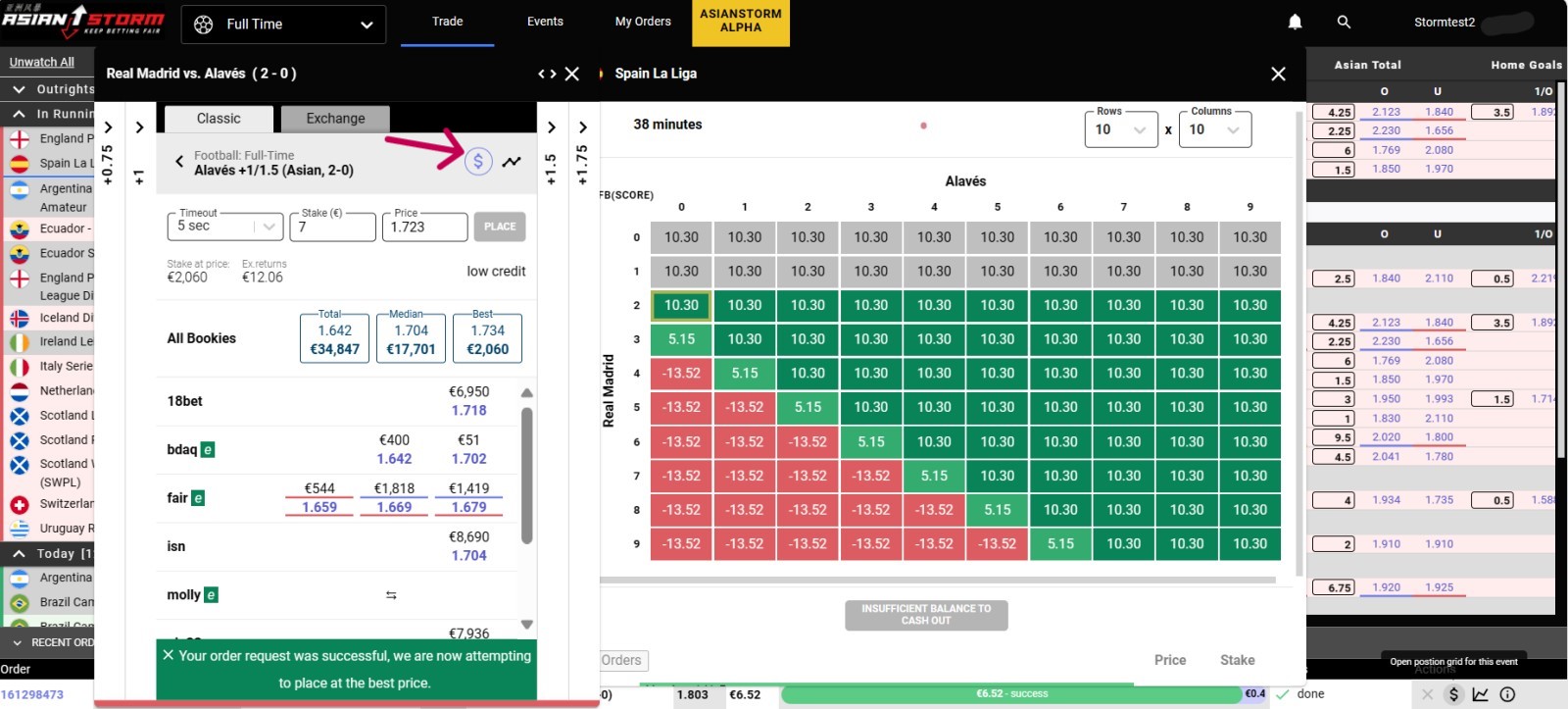The image size is (1568, 709).
Task: Click the Stake (€) input field
Action: [333, 227]
